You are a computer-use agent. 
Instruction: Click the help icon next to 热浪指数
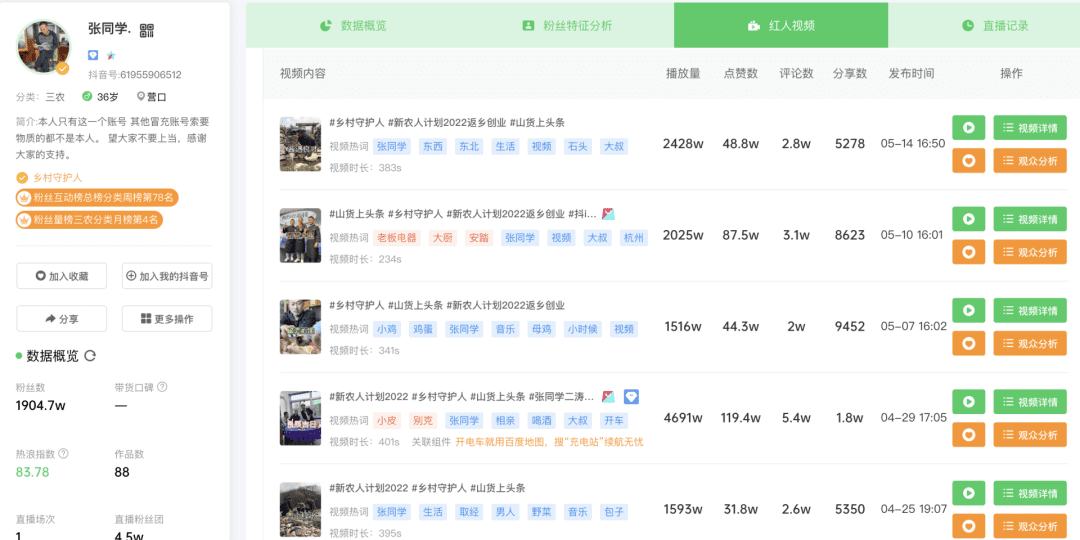[x=63, y=454]
